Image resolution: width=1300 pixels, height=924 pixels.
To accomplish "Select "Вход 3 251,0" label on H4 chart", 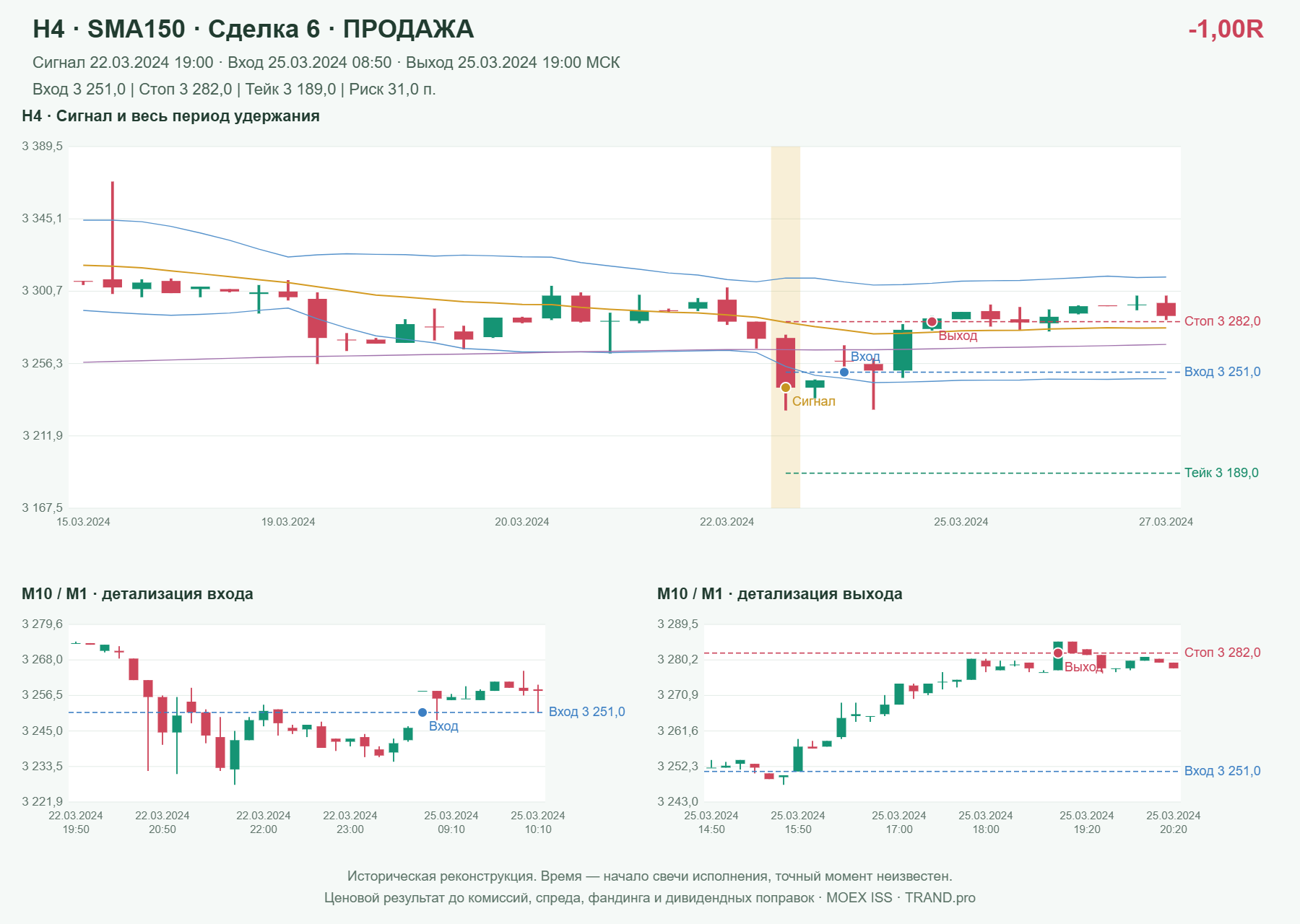I will point(1223,372).
